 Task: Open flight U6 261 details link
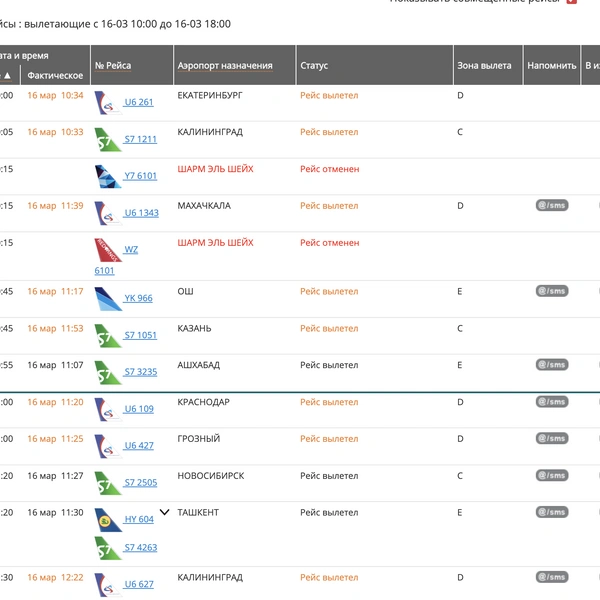(x=139, y=102)
